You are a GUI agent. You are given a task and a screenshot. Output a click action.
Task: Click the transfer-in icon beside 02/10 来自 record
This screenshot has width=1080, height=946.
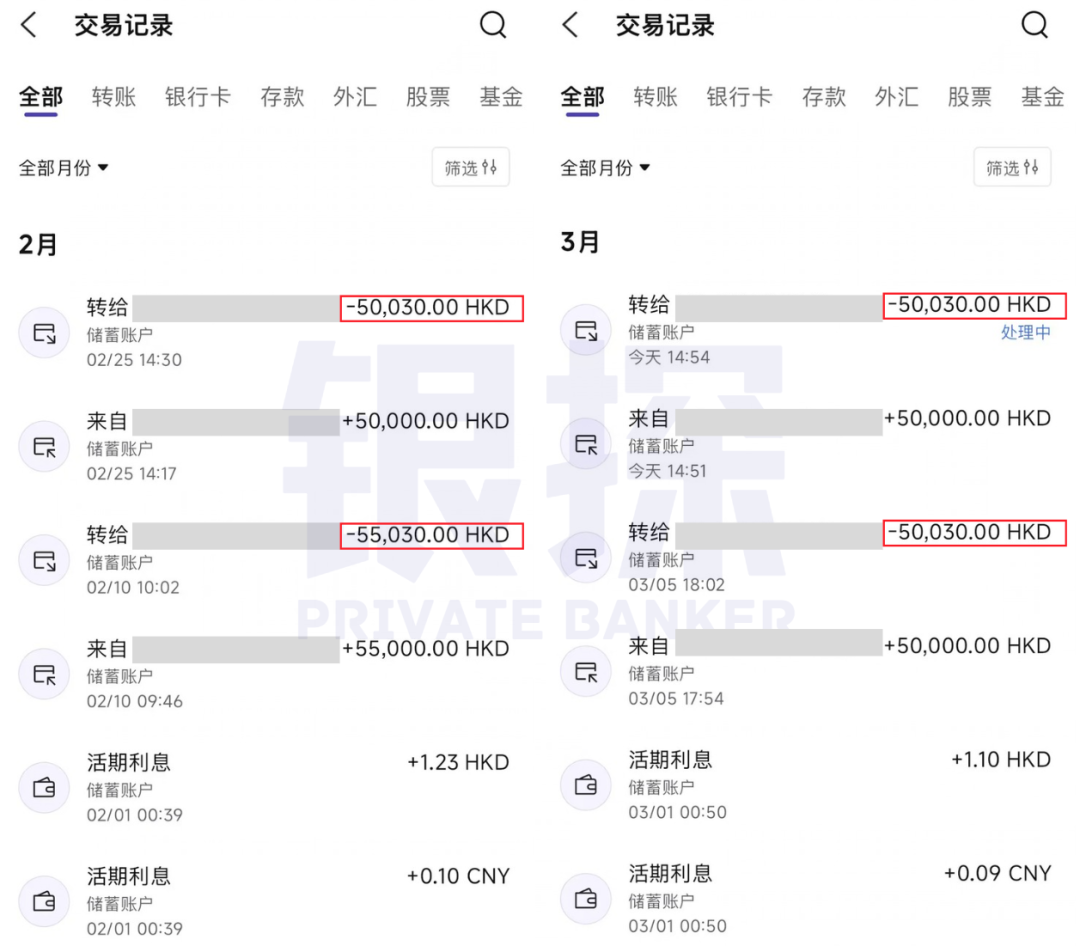(x=45, y=674)
